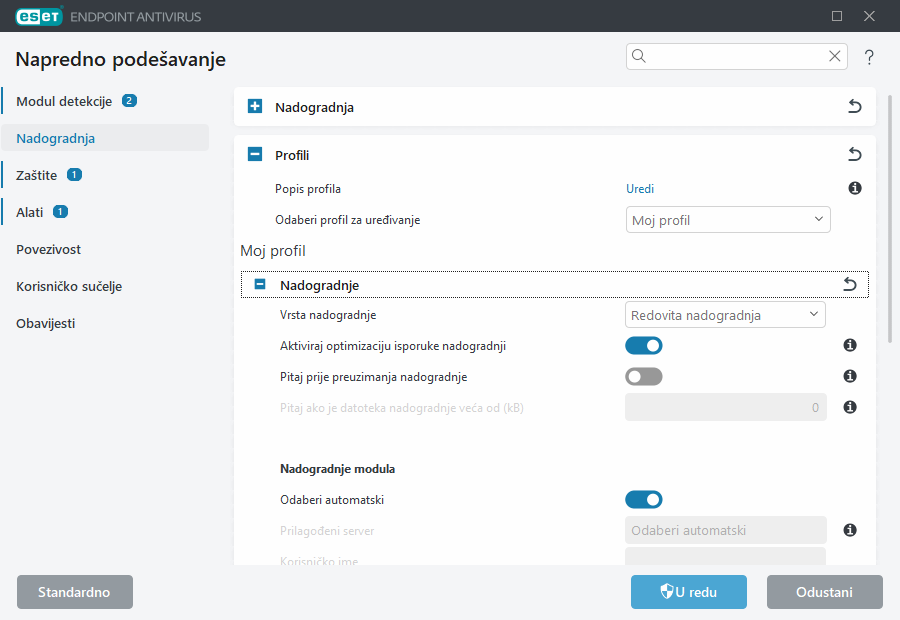Click the revert arrow on the Profili section
The height and width of the screenshot is (620, 900).
click(x=854, y=154)
